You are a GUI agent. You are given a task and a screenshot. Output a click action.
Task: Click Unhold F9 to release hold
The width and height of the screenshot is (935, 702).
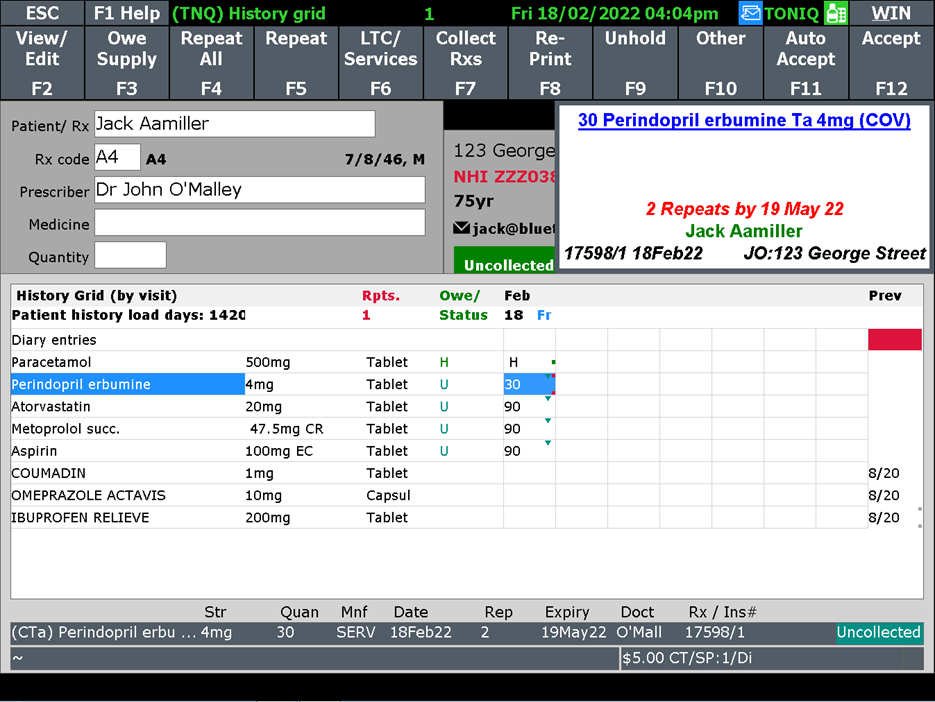coord(635,63)
